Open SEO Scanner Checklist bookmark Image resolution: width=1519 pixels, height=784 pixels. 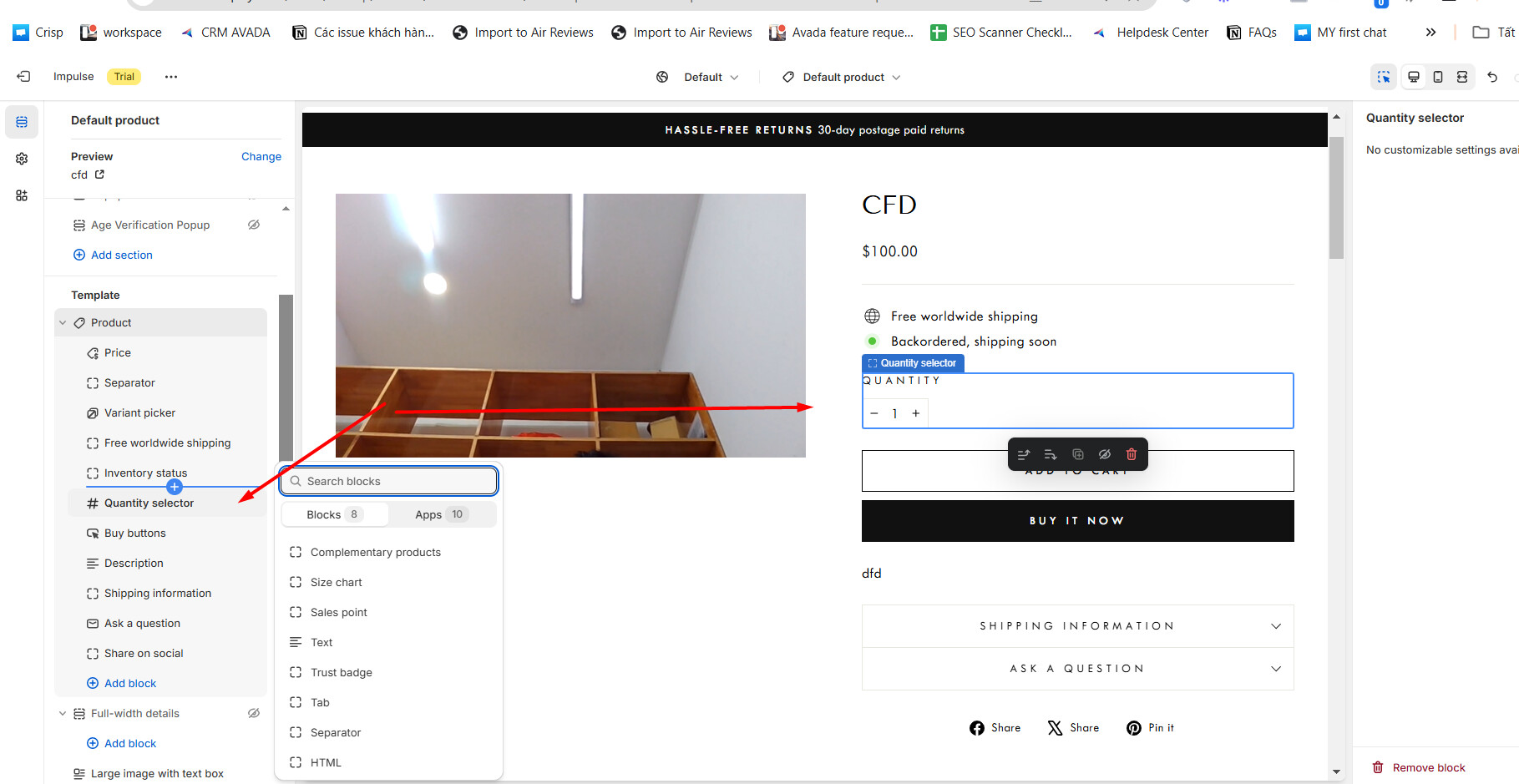tap(1001, 33)
